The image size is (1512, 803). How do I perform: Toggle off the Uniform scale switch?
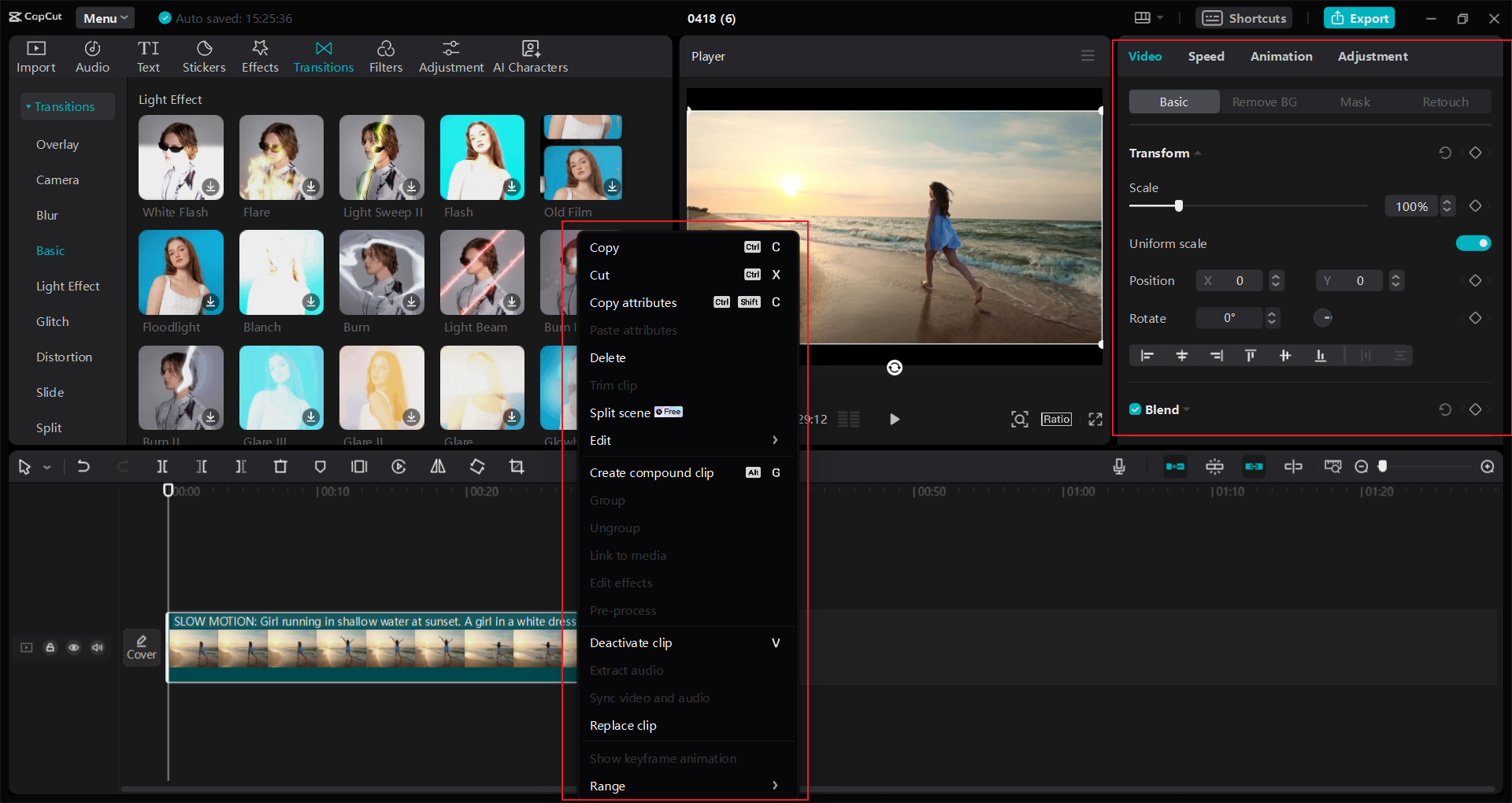(1474, 243)
